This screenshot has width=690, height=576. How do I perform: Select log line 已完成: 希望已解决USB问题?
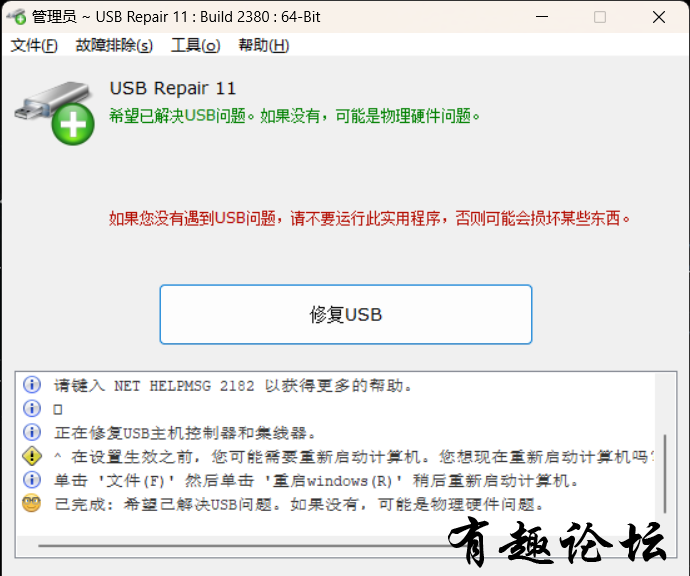click(x=299, y=504)
